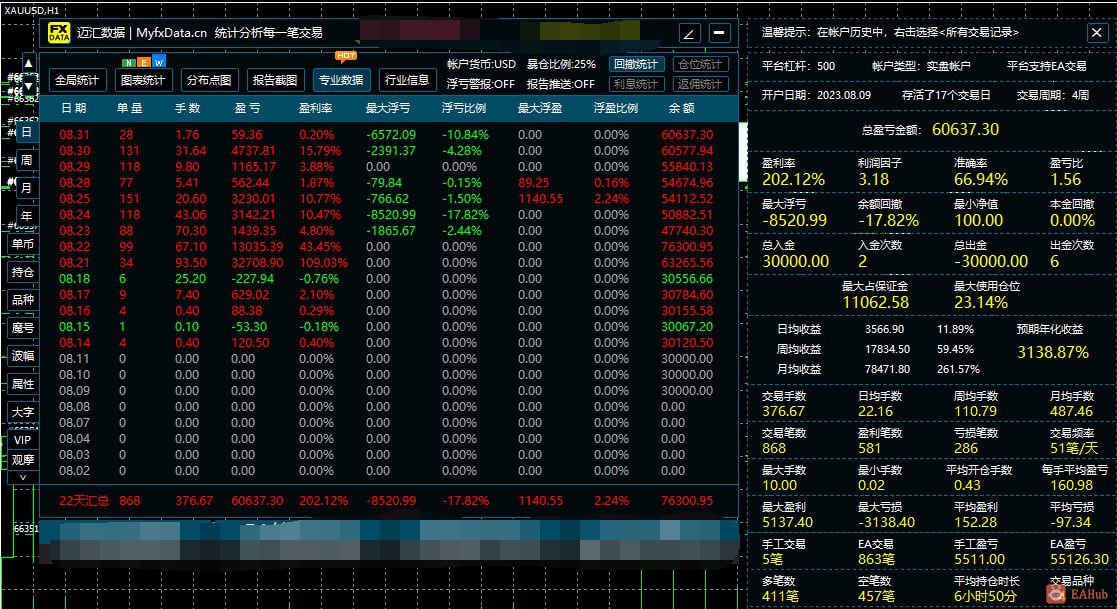This screenshot has width=1117, height=609.
Task: Click the 手数 column header
Action: pos(187,108)
